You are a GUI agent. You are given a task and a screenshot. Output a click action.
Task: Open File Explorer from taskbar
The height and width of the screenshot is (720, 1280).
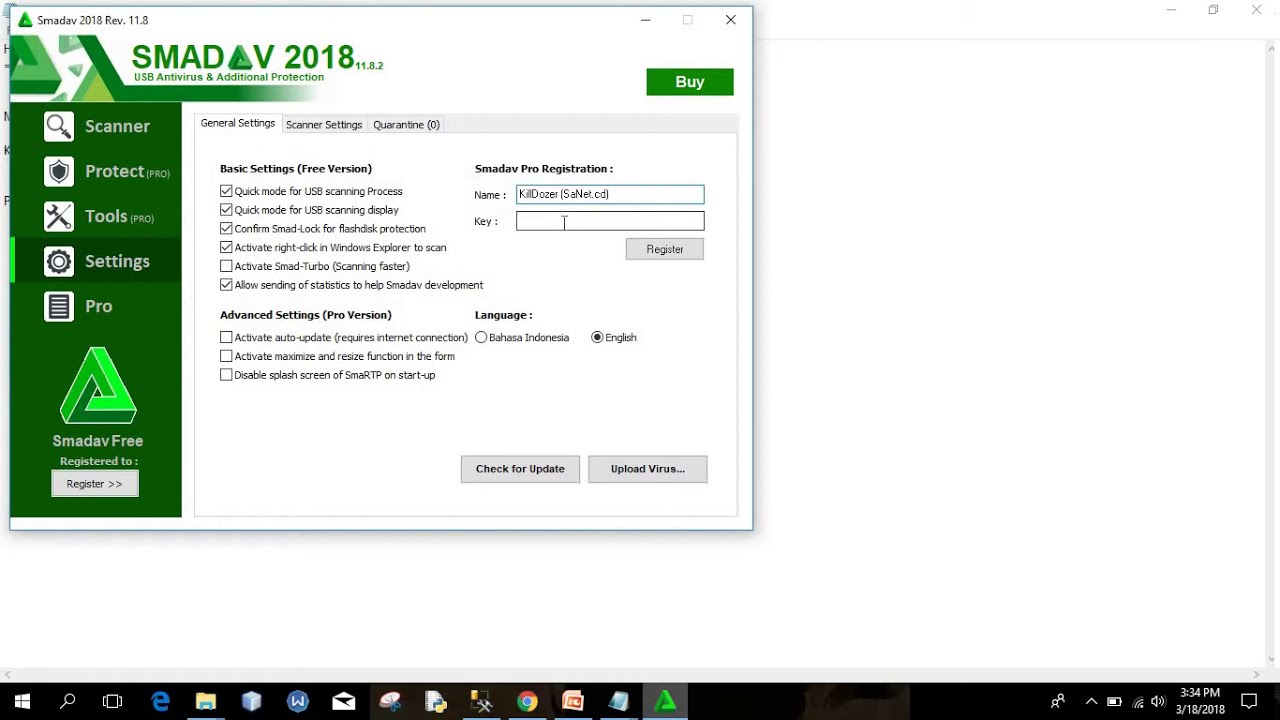206,702
